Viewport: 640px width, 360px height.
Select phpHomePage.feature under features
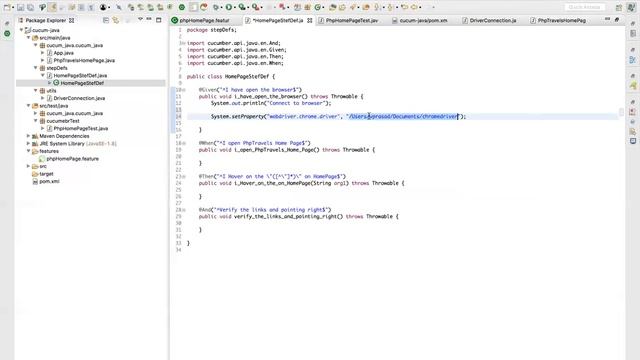click(x=72, y=158)
